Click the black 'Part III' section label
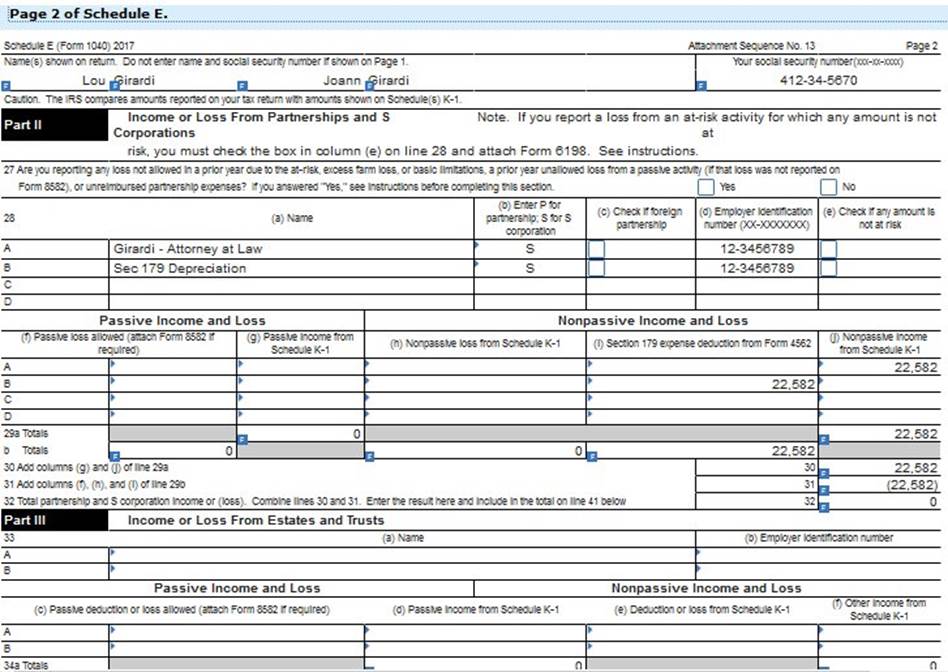Viewport: 948px width, 672px height. tap(54, 520)
